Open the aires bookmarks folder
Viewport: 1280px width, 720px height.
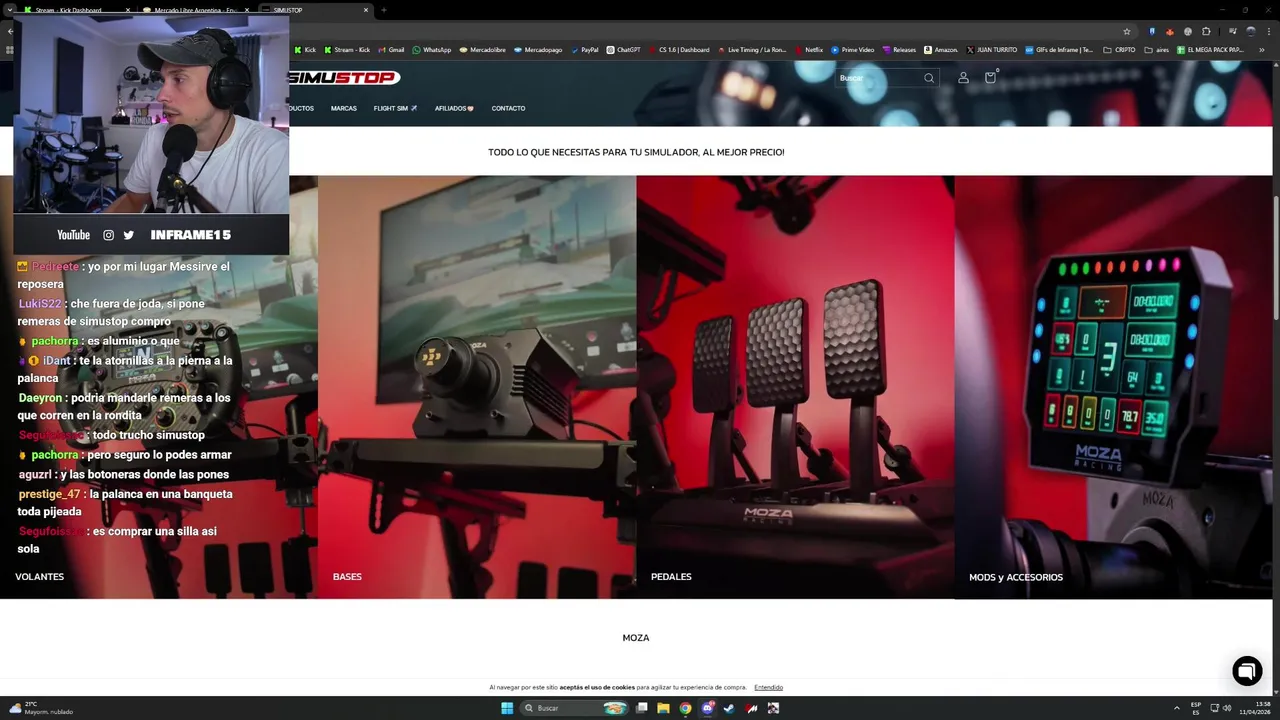tap(1156, 49)
